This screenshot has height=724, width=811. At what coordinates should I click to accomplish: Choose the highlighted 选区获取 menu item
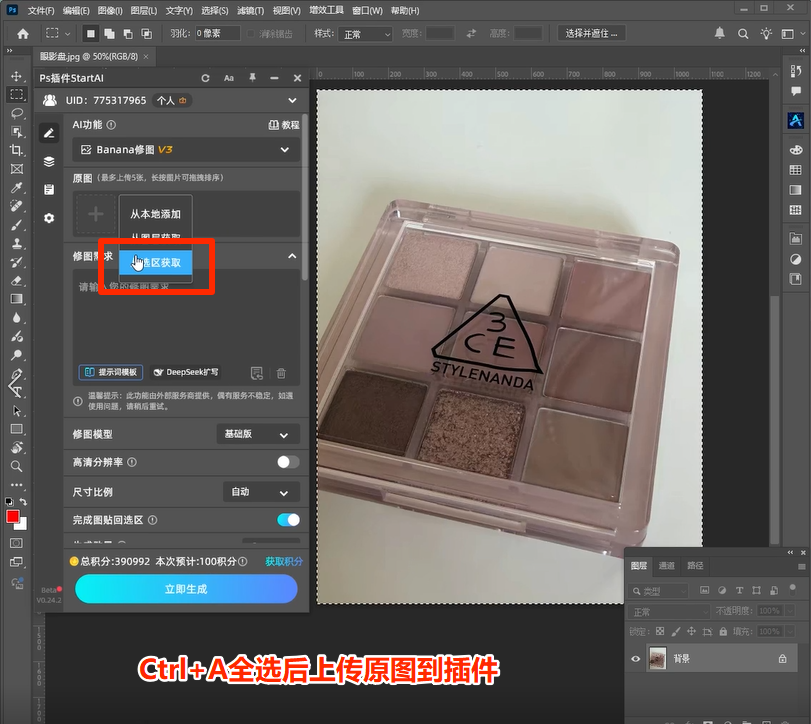coord(156,262)
